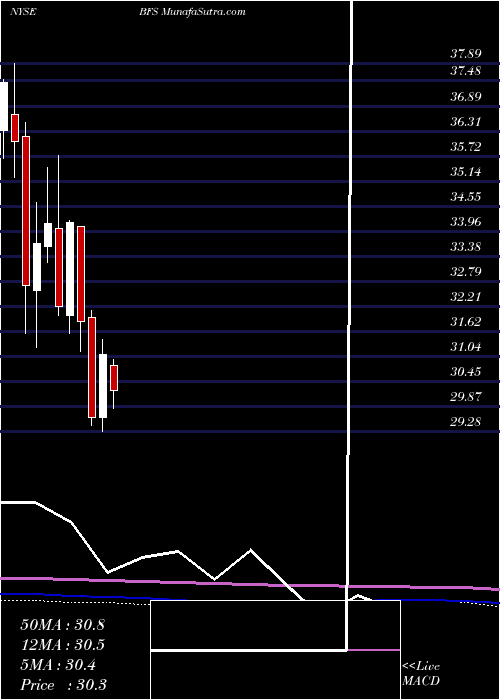
Task: Click the tall red candle spanning 36 to 32.7
Action: 26,211
